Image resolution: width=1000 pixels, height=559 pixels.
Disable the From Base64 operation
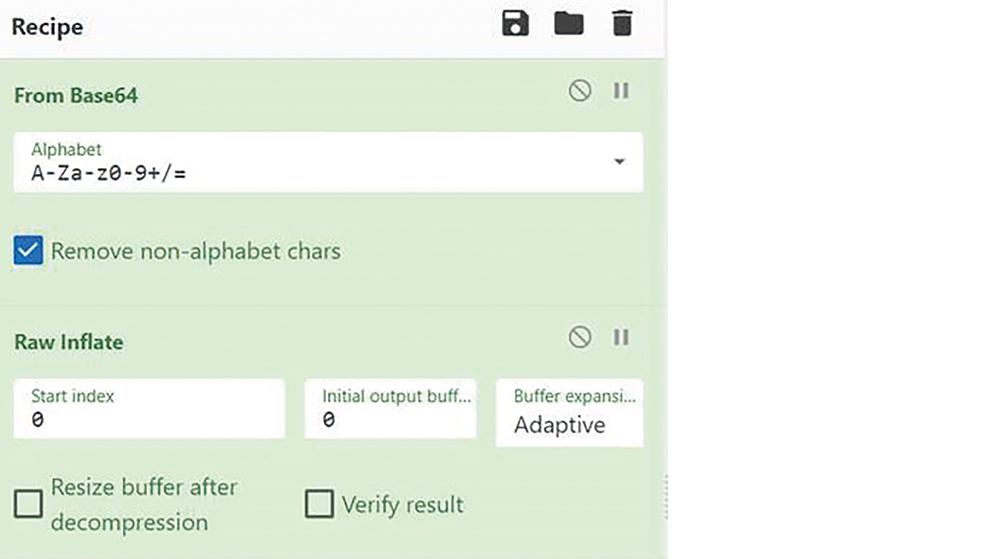580,91
